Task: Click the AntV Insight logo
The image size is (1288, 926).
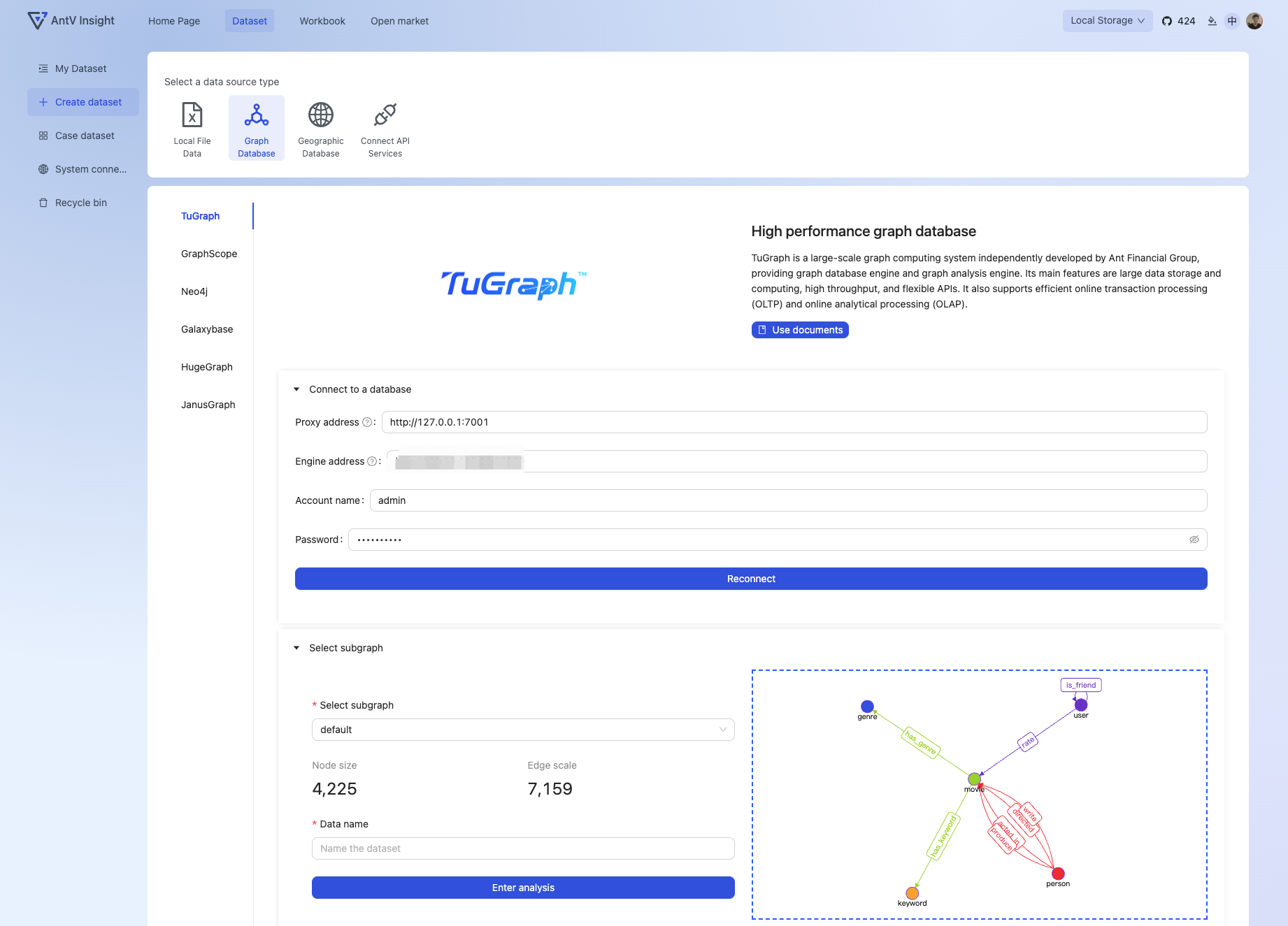Action: pyautogui.click(x=71, y=21)
